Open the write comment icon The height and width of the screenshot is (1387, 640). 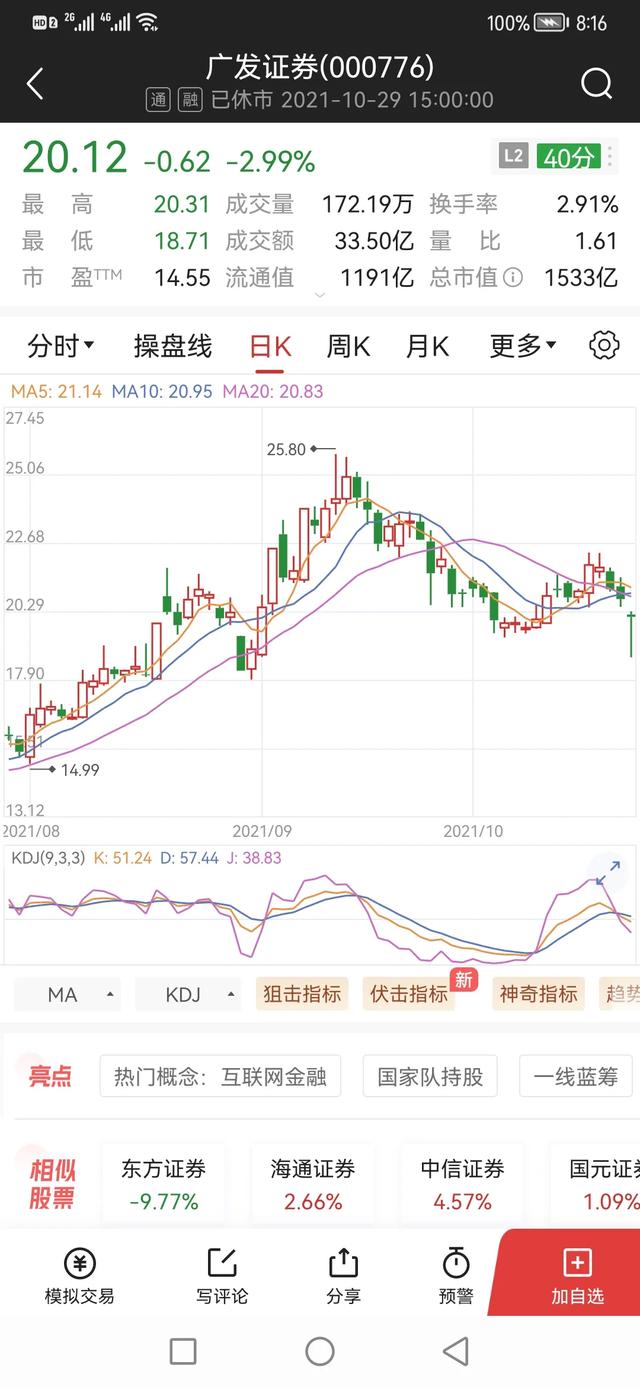(221, 1264)
